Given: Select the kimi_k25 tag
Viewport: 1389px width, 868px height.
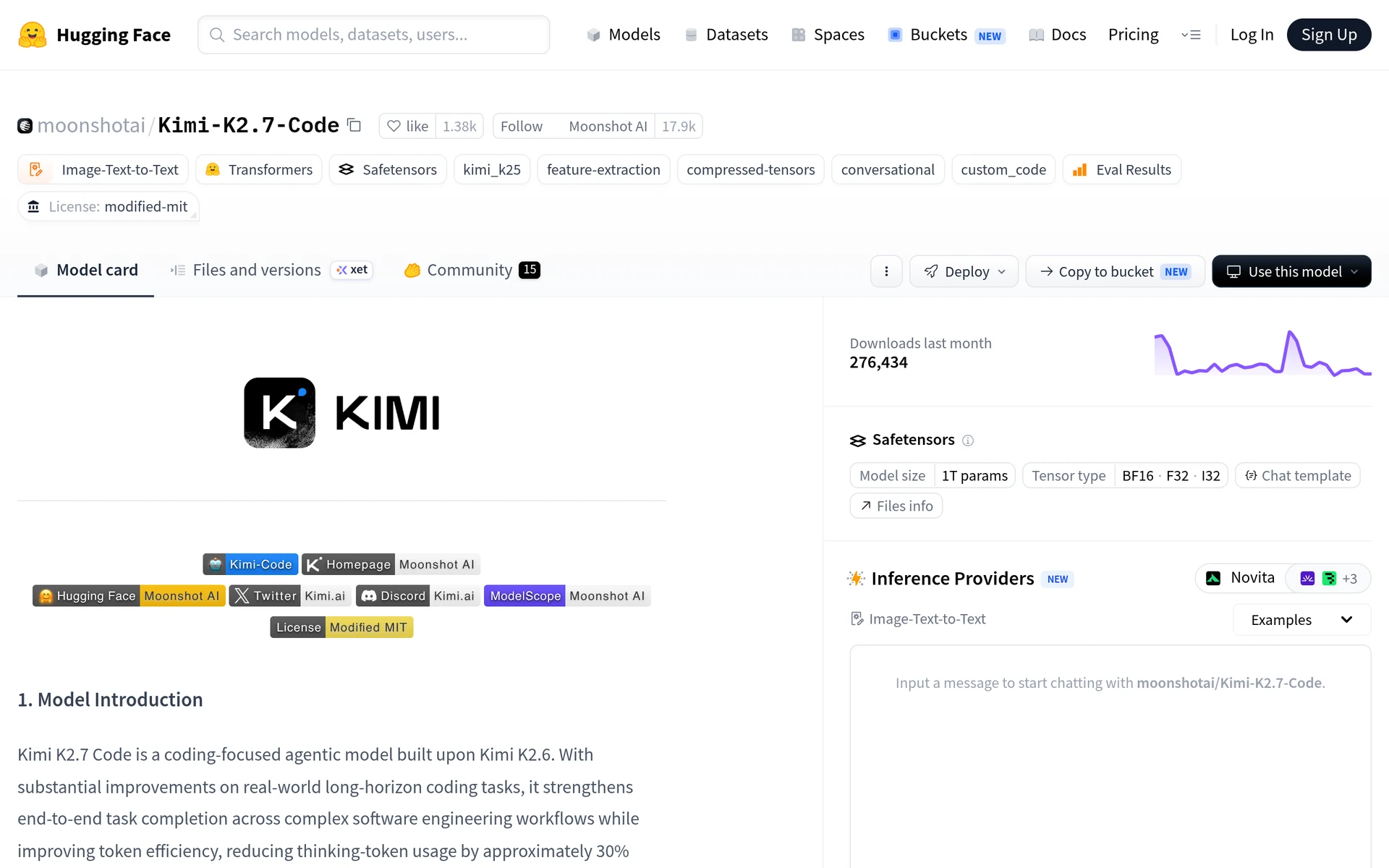Looking at the screenshot, I should [492, 169].
